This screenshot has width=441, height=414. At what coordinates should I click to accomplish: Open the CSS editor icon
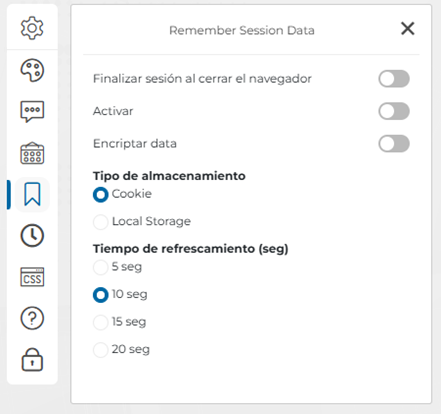(32, 277)
